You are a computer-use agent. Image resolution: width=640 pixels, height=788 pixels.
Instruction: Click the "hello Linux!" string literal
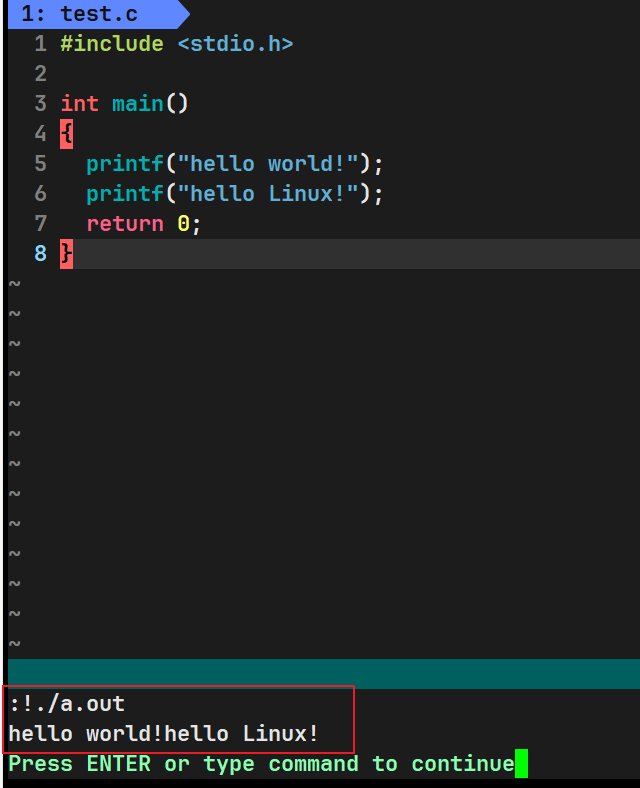coord(268,194)
